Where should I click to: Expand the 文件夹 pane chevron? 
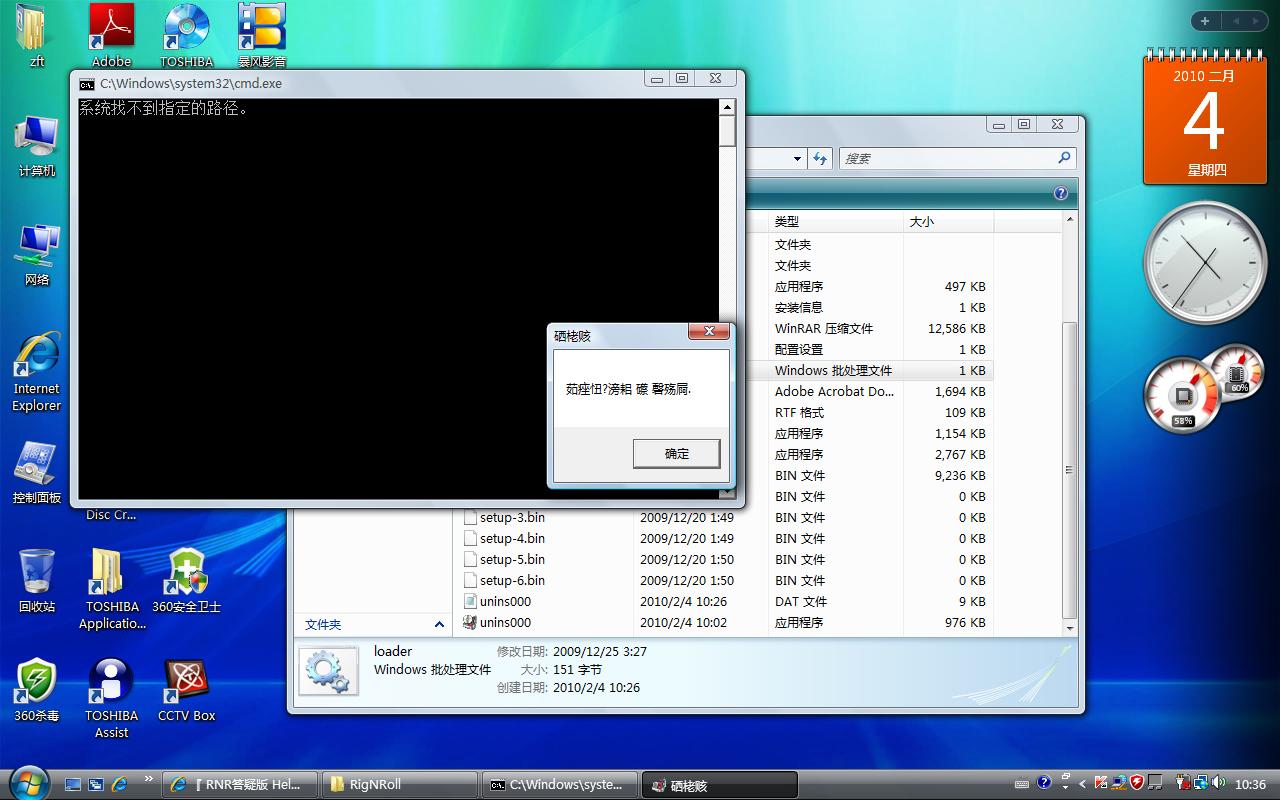[x=439, y=624]
